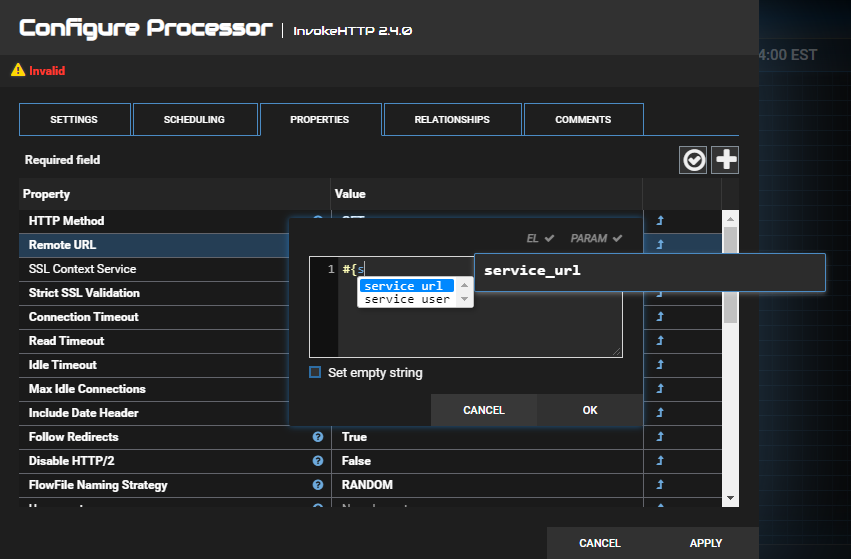
Task: Switch to the Settings tab
Action: click(74, 119)
